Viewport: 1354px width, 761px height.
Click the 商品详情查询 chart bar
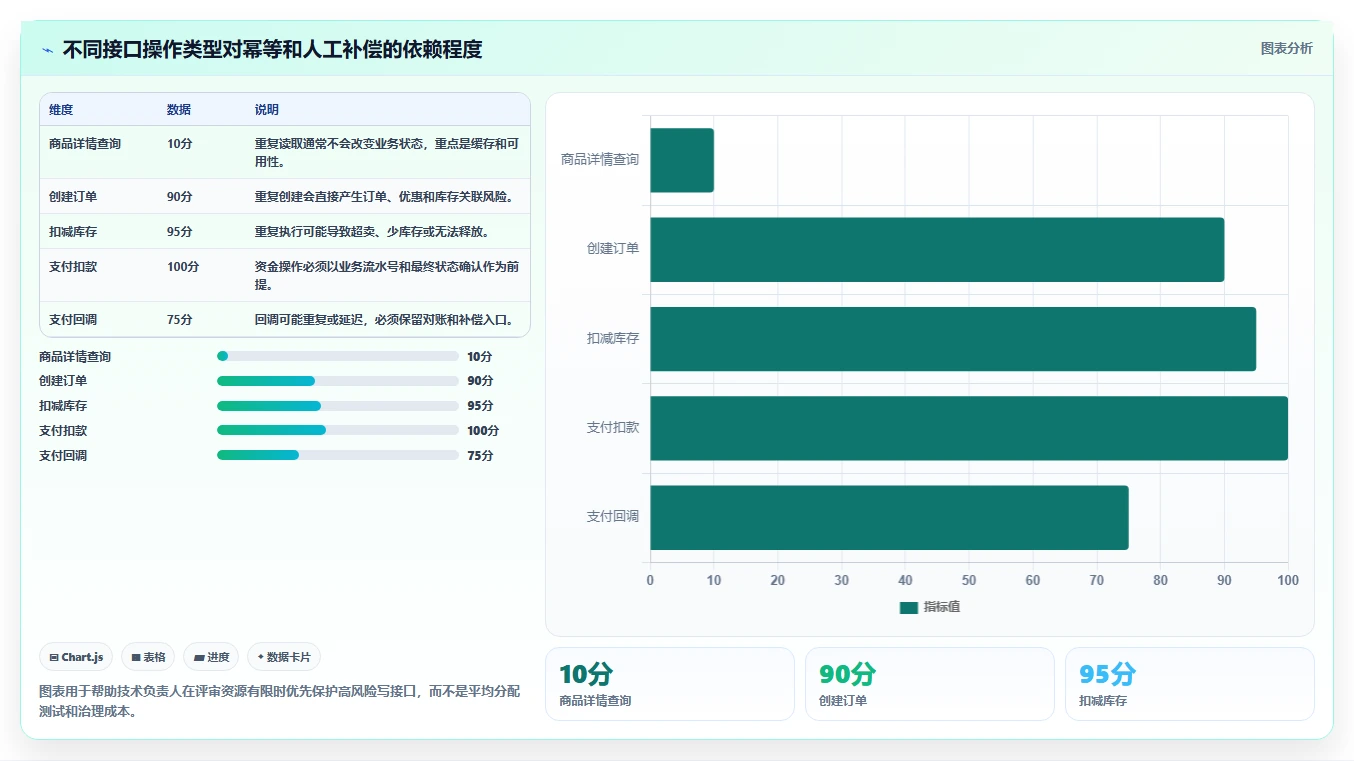pyautogui.click(x=682, y=160)
